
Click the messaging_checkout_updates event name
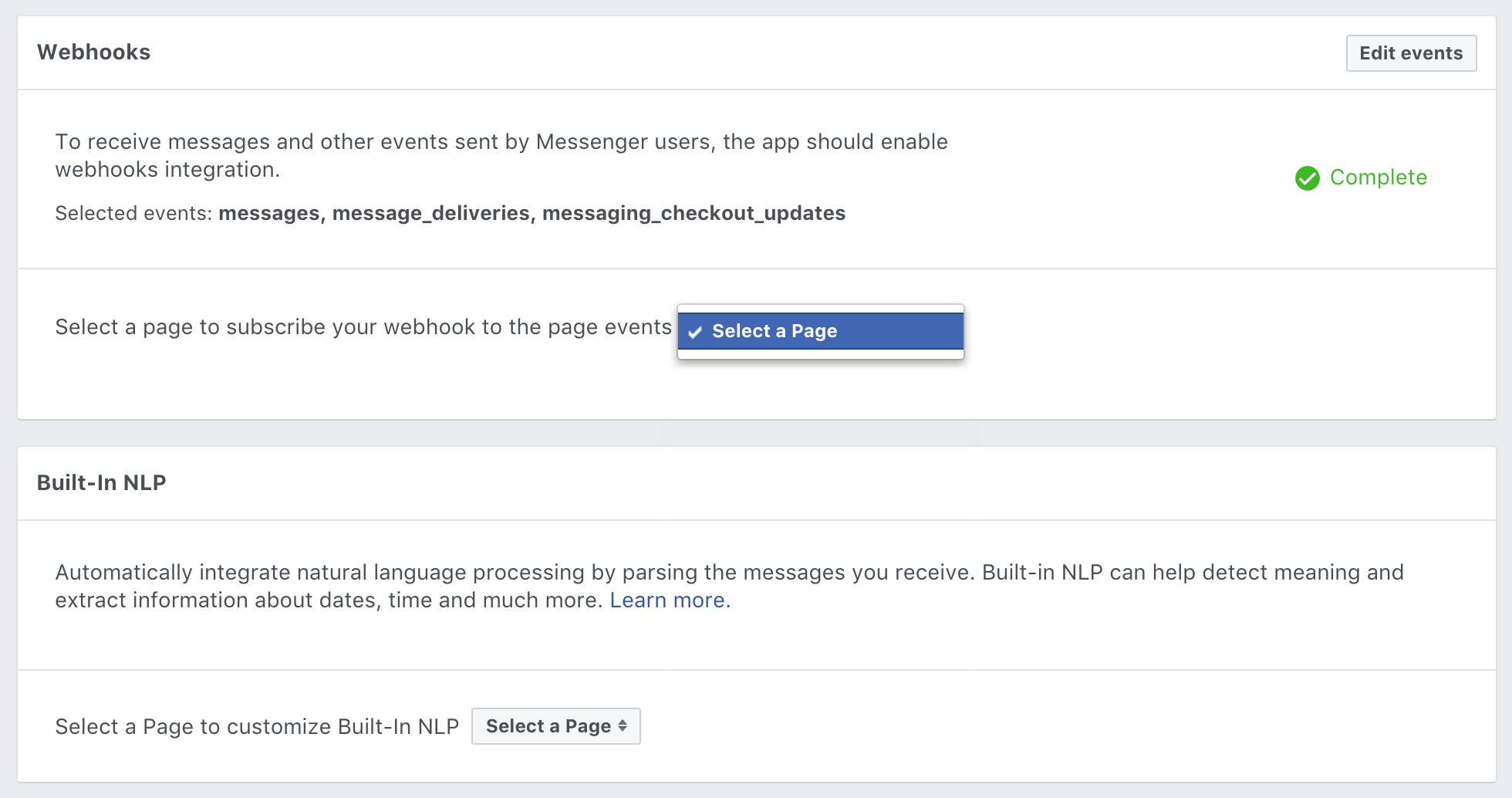tap(694, 214)
